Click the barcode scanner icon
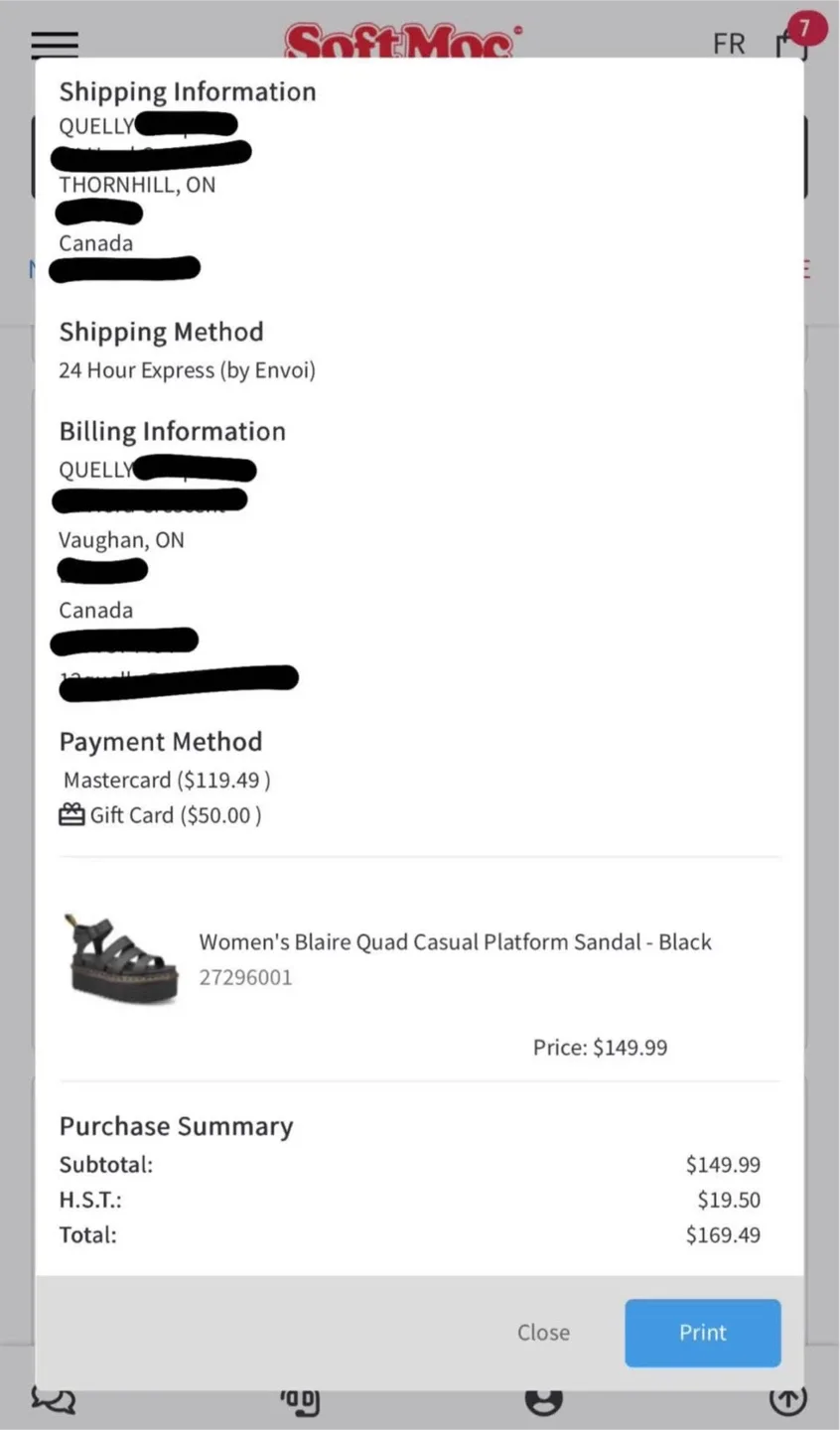This screenshot has width=840, height=1430. click(301, 1400)
